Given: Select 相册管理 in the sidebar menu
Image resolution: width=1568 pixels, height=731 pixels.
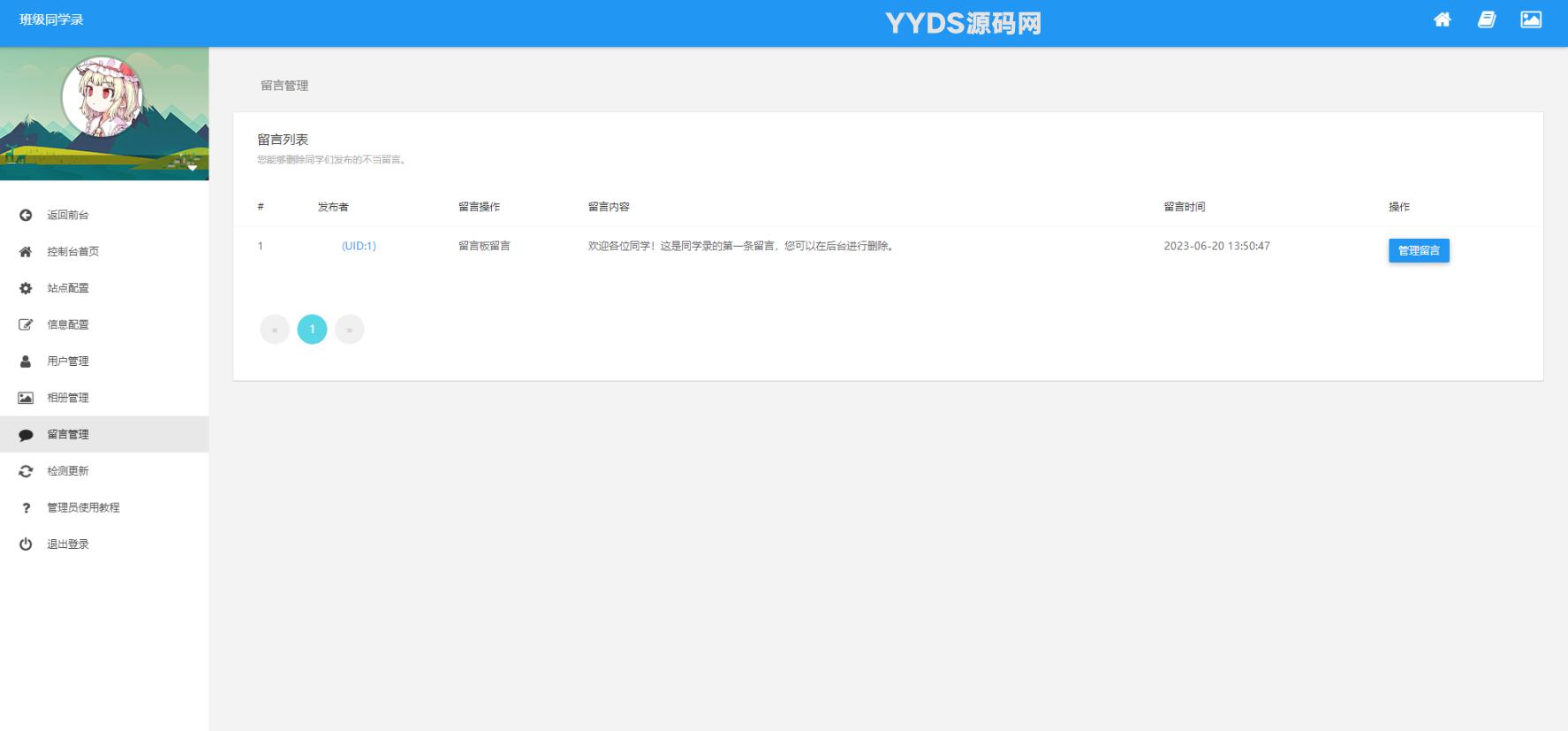Looking at the screenshot, I should tap(68, 398).
